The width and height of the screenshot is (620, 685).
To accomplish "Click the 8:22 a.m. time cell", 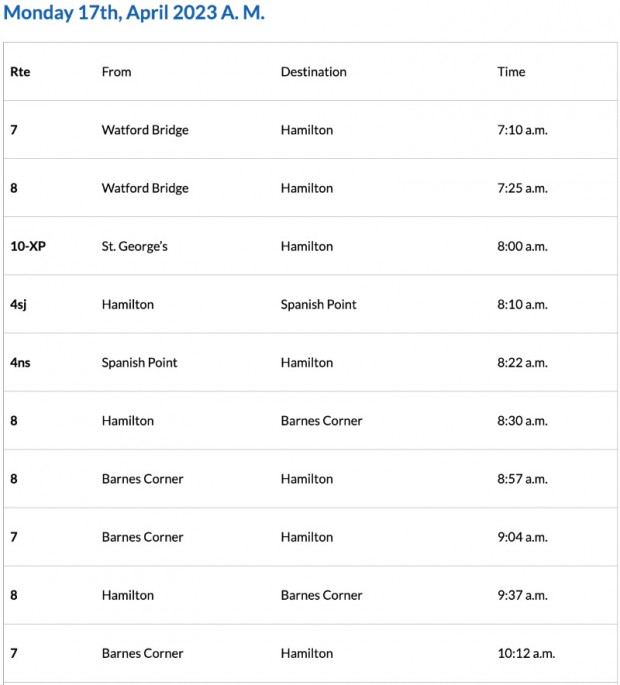I will pos(522,362).
